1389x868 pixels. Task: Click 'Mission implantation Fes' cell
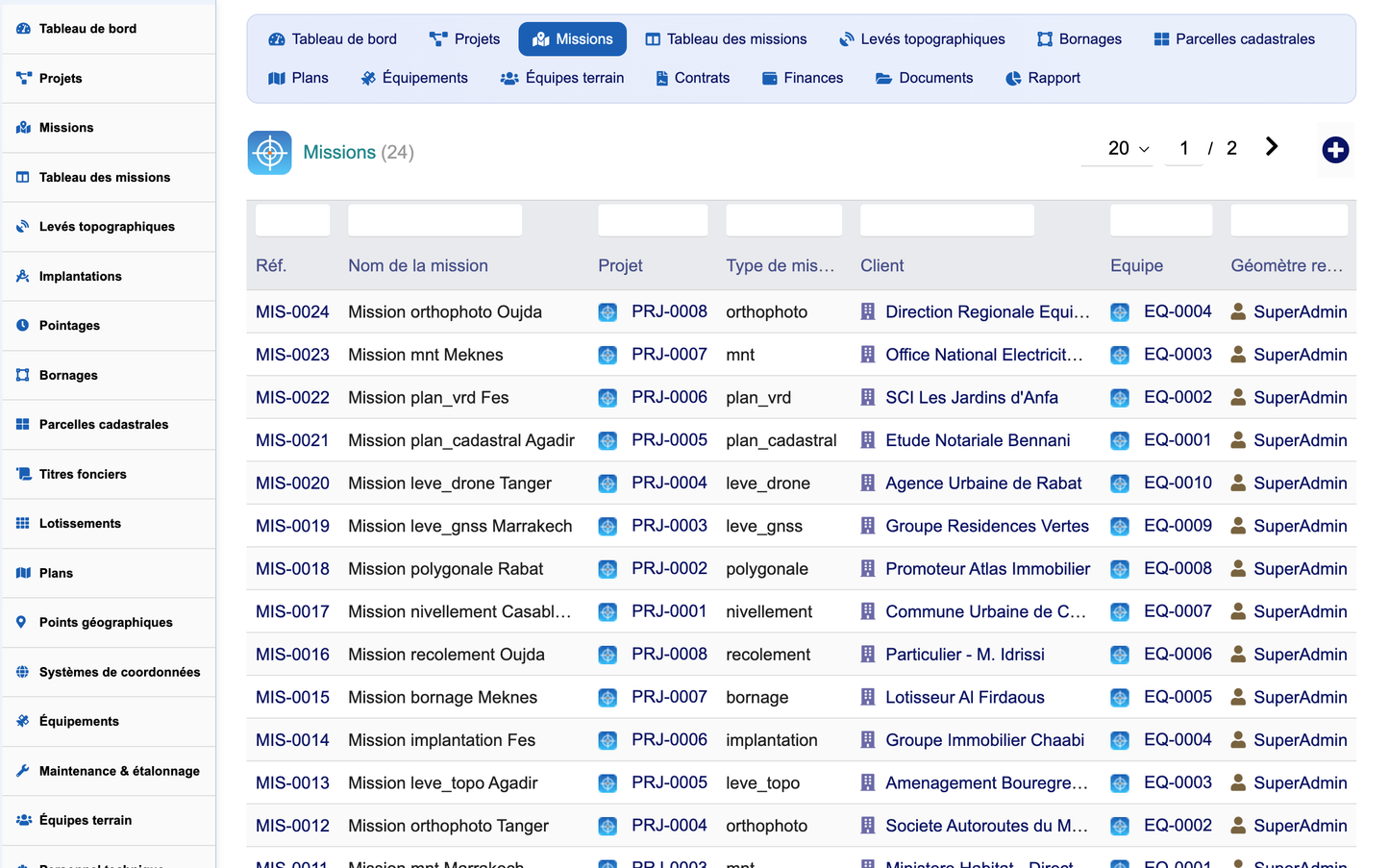441,740
